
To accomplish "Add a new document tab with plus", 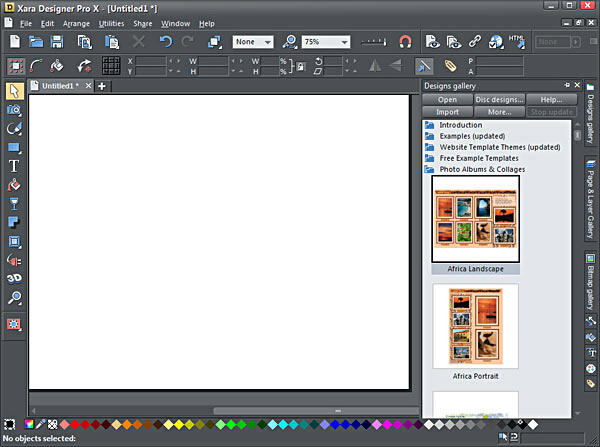I will tap(102, 86).
